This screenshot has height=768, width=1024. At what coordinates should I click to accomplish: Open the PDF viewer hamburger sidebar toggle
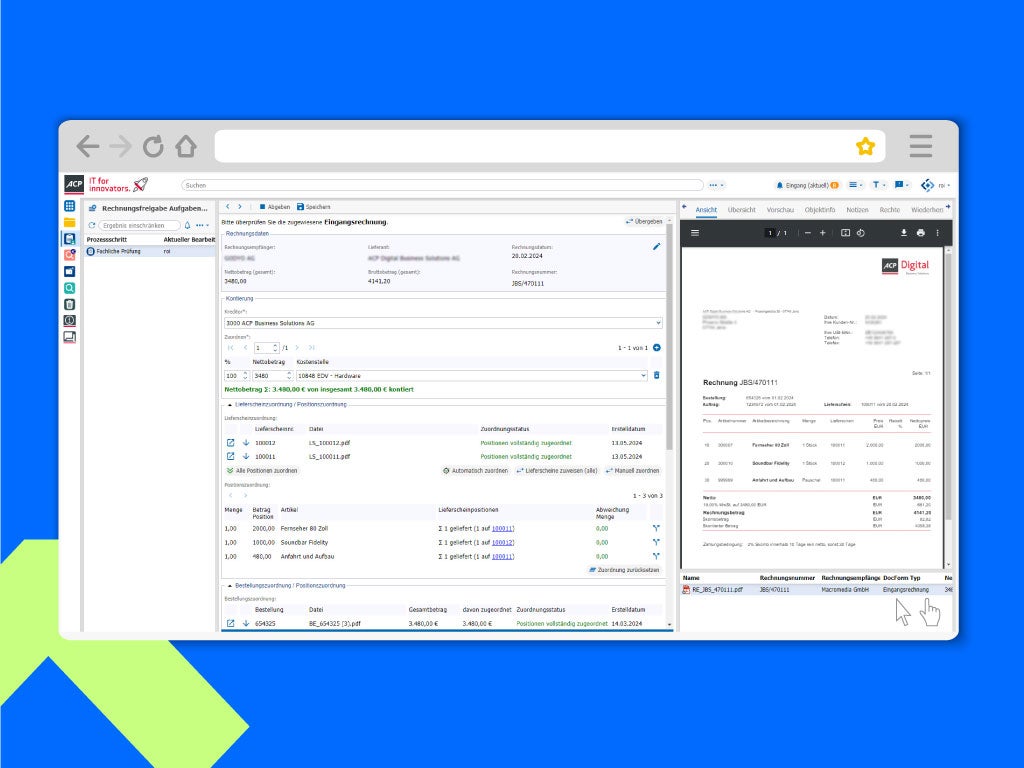[x=696, y=233]
